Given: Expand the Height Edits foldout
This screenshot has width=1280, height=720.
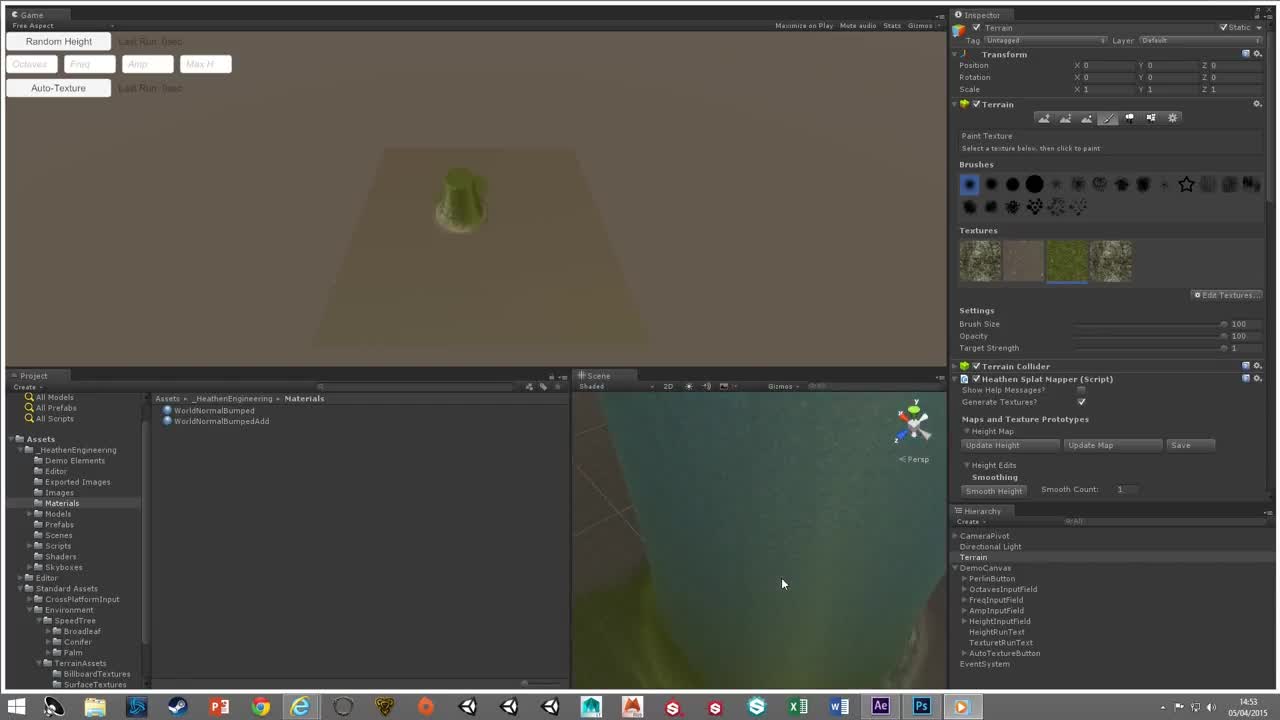Looking at the screenshot, I should pyautogui.click(x=966, y=465).
